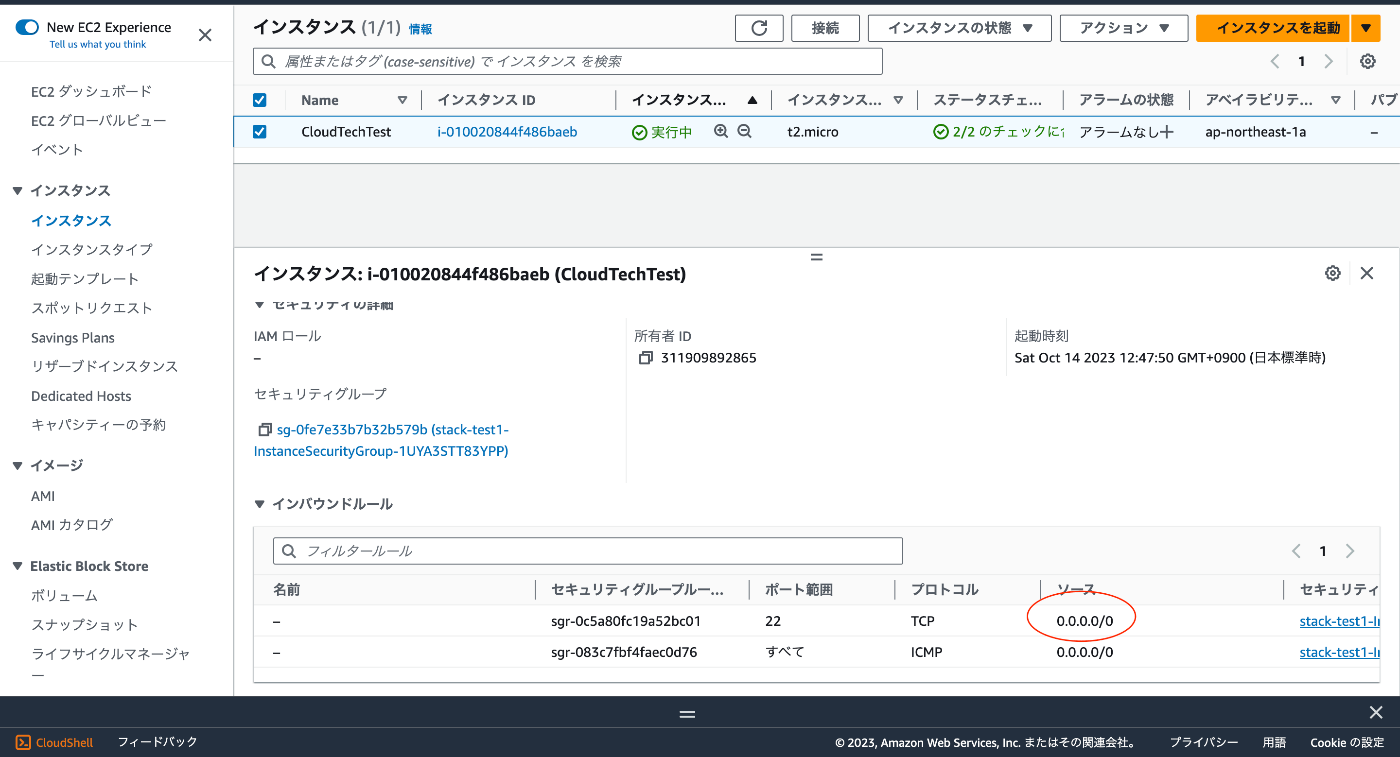
Task: Open 起動テンプレート in sidebar
Action: point(85,278)
